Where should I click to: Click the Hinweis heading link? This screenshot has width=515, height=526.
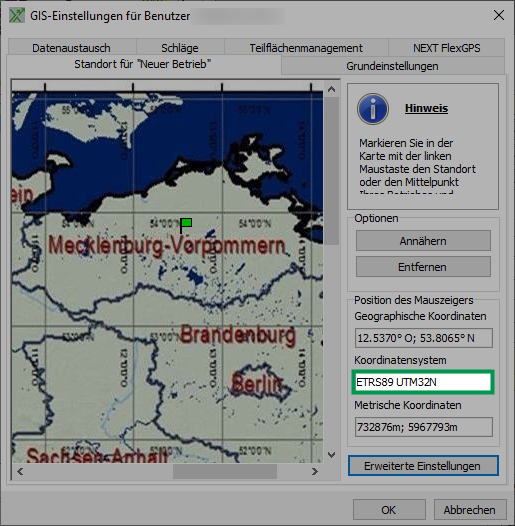coord(426,108)
